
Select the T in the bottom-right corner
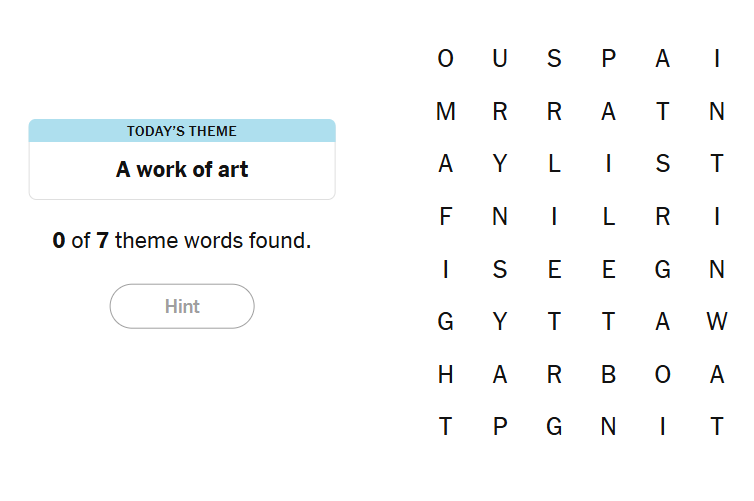click(716, 428)
